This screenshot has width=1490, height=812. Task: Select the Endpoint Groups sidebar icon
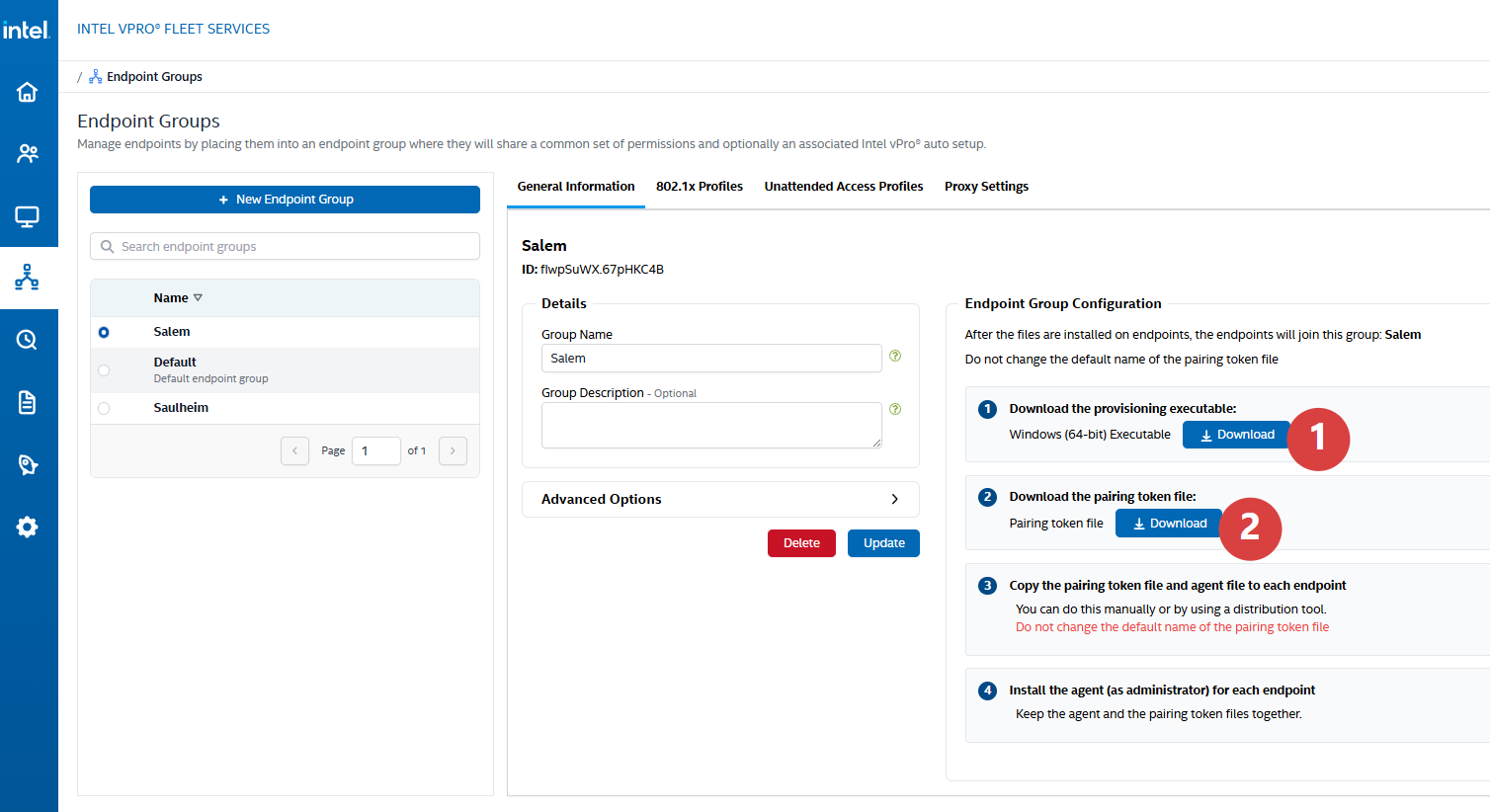(x=28, y=278)
